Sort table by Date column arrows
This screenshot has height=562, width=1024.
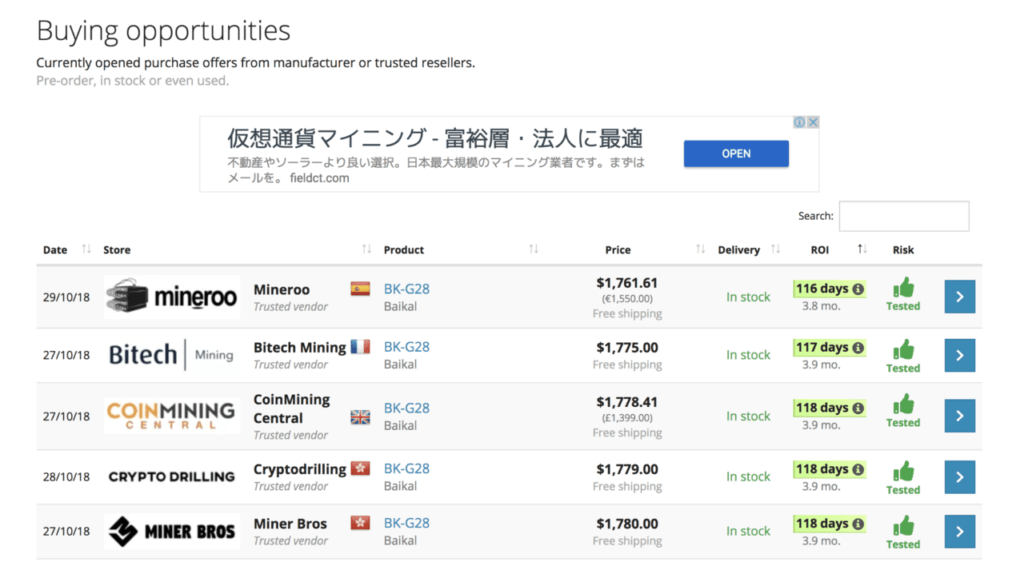pyautogui.click(x=86, y=249)
